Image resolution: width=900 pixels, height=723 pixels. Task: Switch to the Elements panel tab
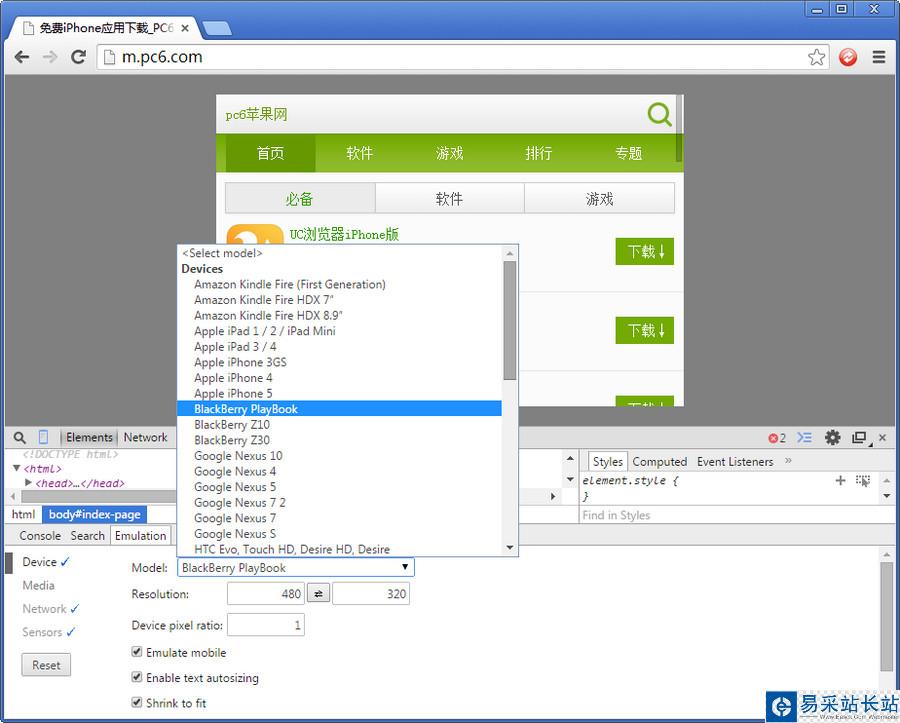(89, 437)
